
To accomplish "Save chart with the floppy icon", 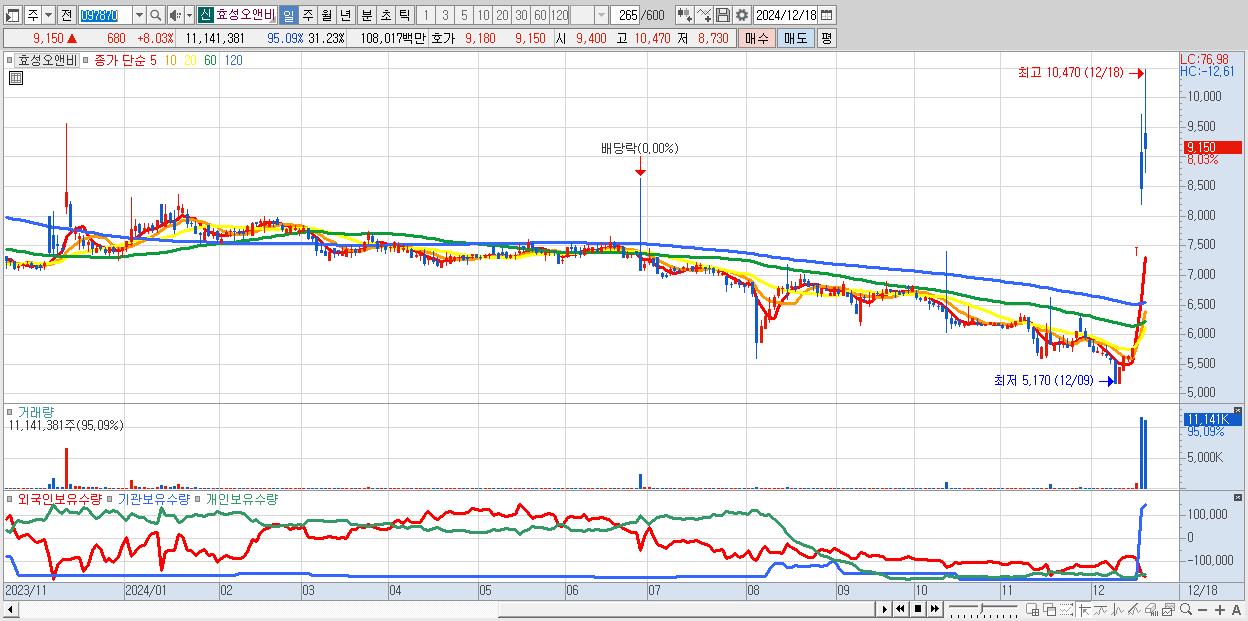I will [723, 15].
